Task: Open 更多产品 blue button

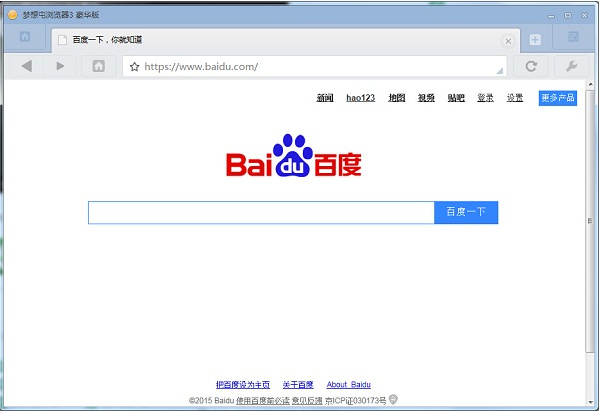Action: (558, 98)
